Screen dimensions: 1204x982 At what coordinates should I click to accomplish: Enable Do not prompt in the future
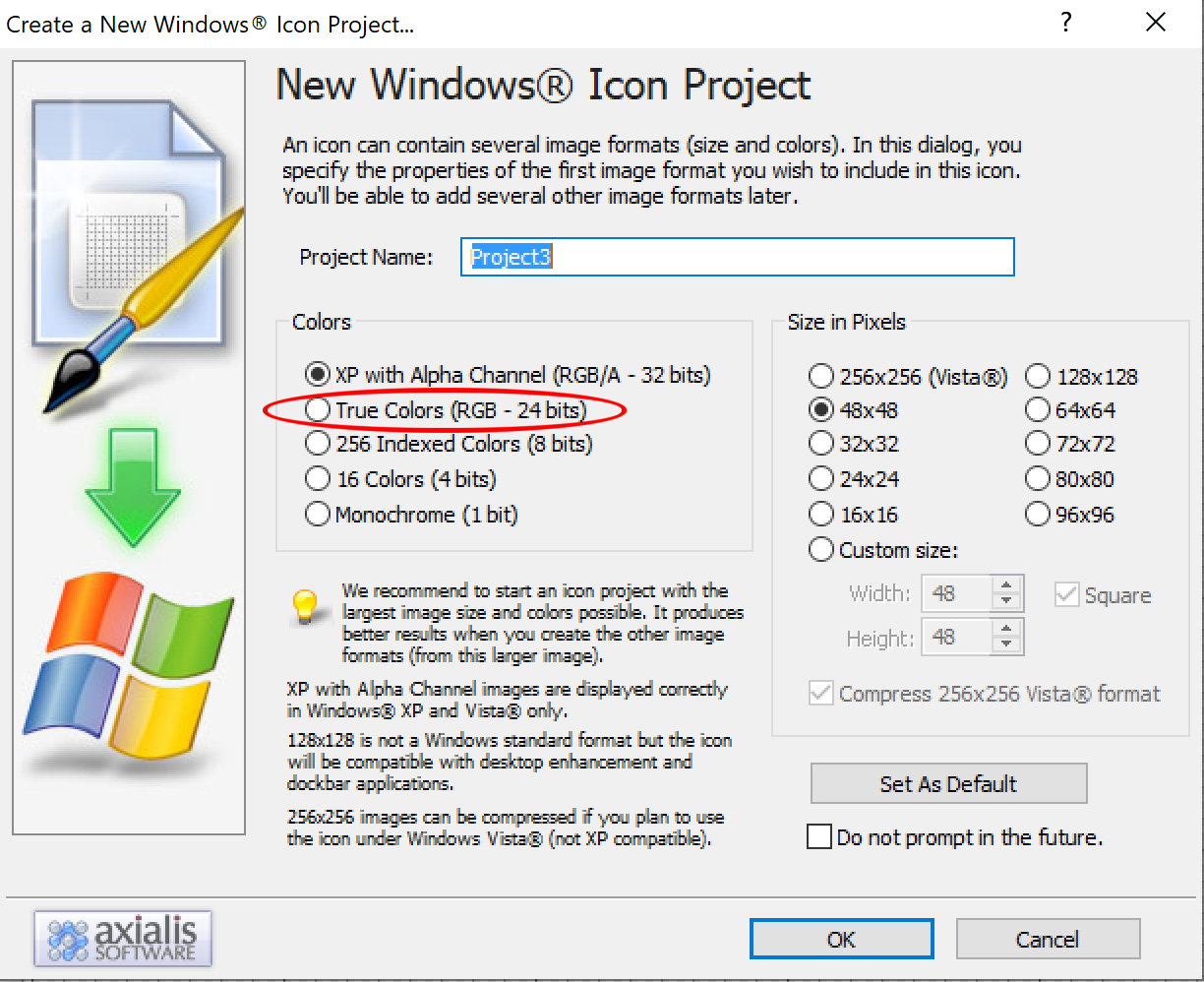pos(818,837)
